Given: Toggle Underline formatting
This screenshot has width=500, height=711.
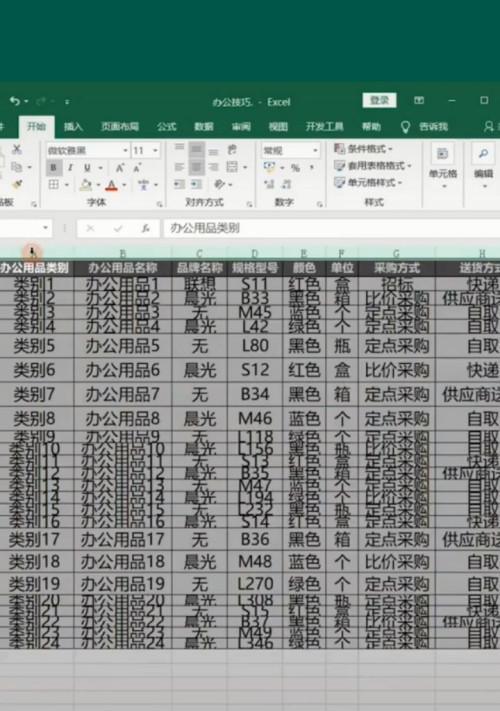Looking at the screenshot, I should coord(87,168).
